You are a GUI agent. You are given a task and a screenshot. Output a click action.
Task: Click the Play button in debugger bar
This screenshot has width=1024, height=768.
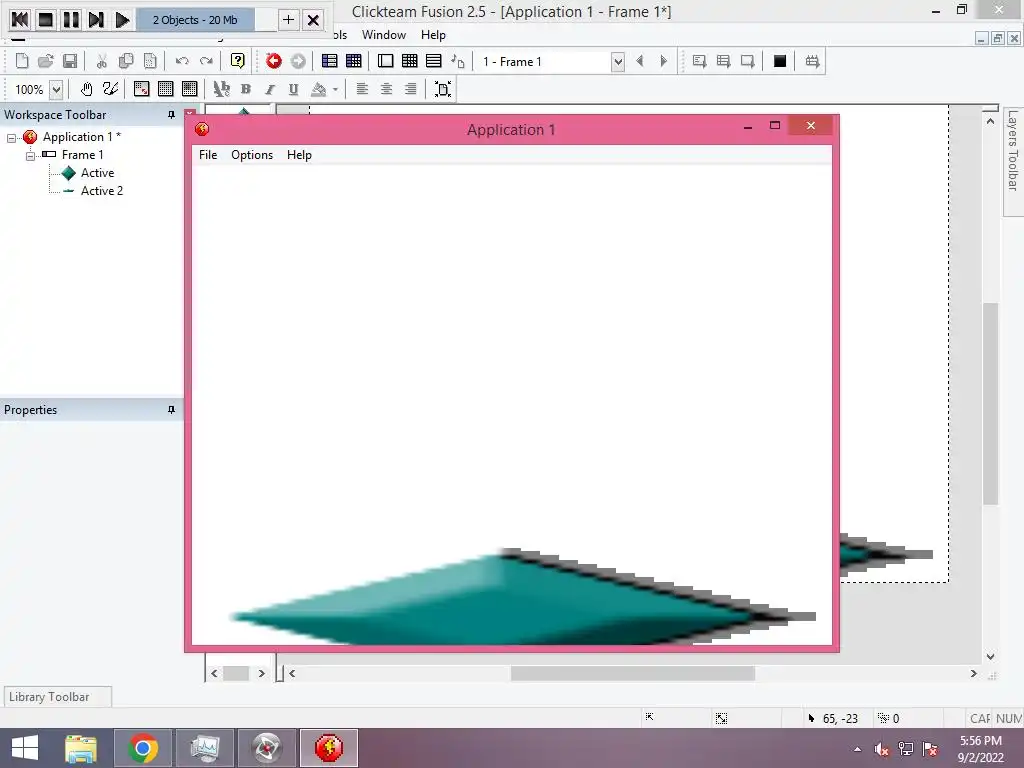[x=122, y=20]
